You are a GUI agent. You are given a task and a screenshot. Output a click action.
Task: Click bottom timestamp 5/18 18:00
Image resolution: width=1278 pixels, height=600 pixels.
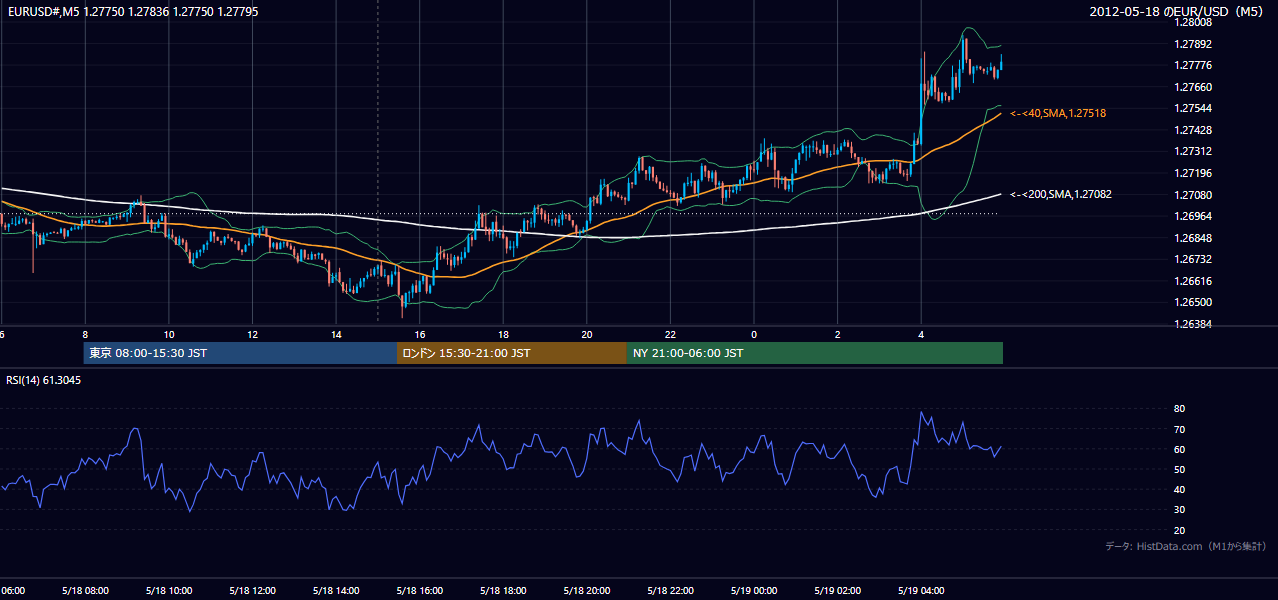pos(503,590)
